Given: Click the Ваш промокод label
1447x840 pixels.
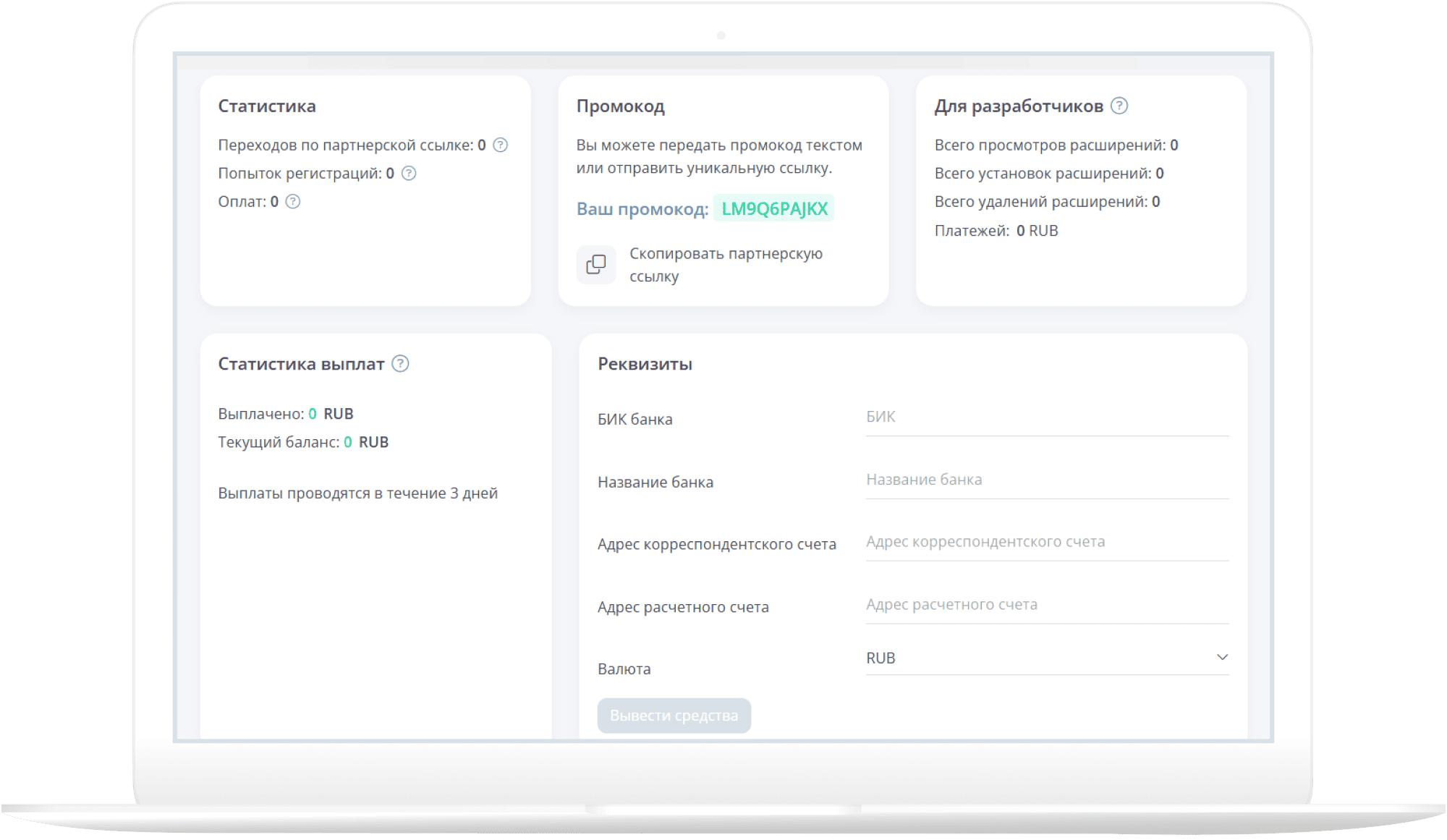Looking at the screenshot, I should click(x=642, y=209).
